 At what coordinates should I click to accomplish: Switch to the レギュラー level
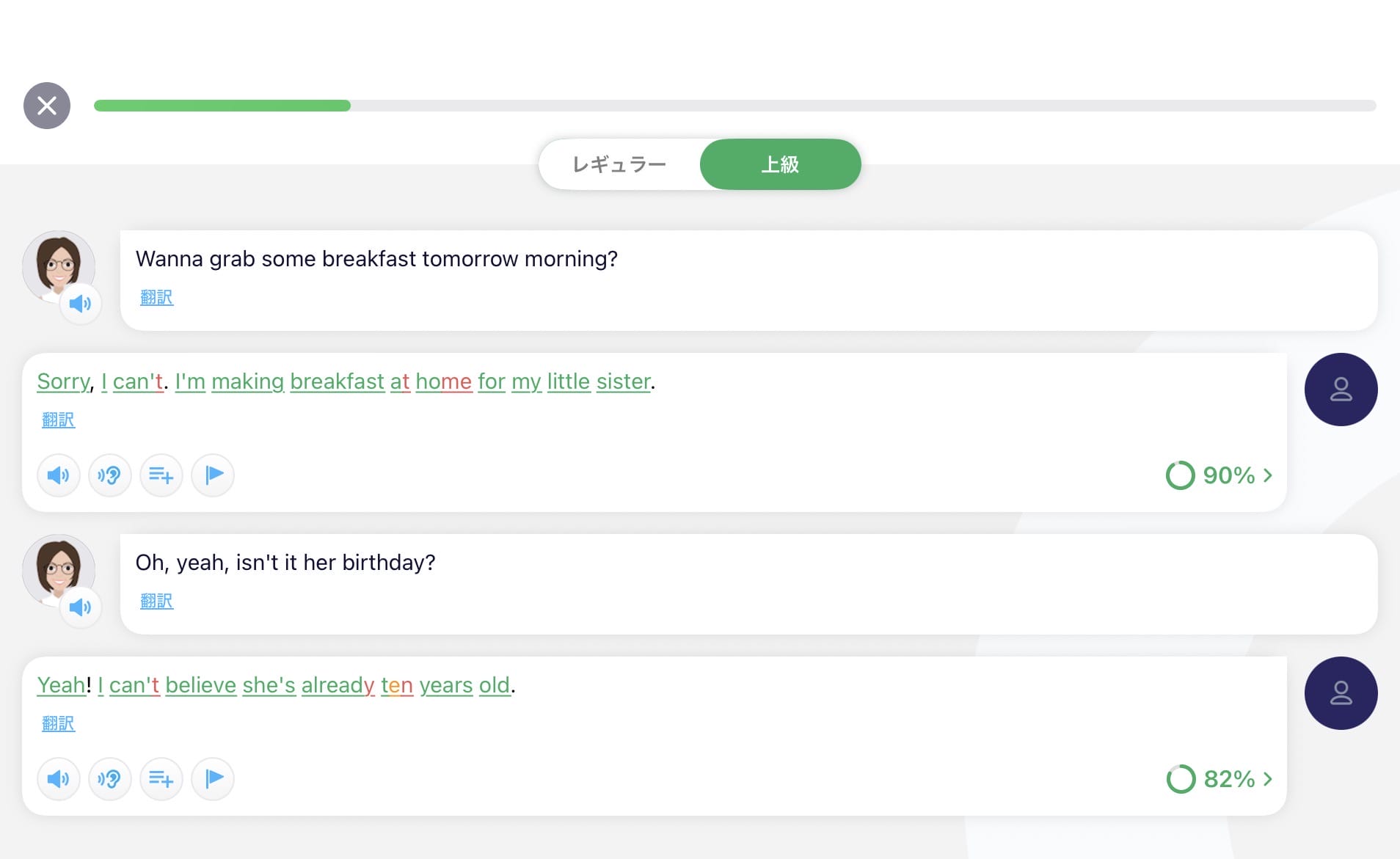pos(619,164)
